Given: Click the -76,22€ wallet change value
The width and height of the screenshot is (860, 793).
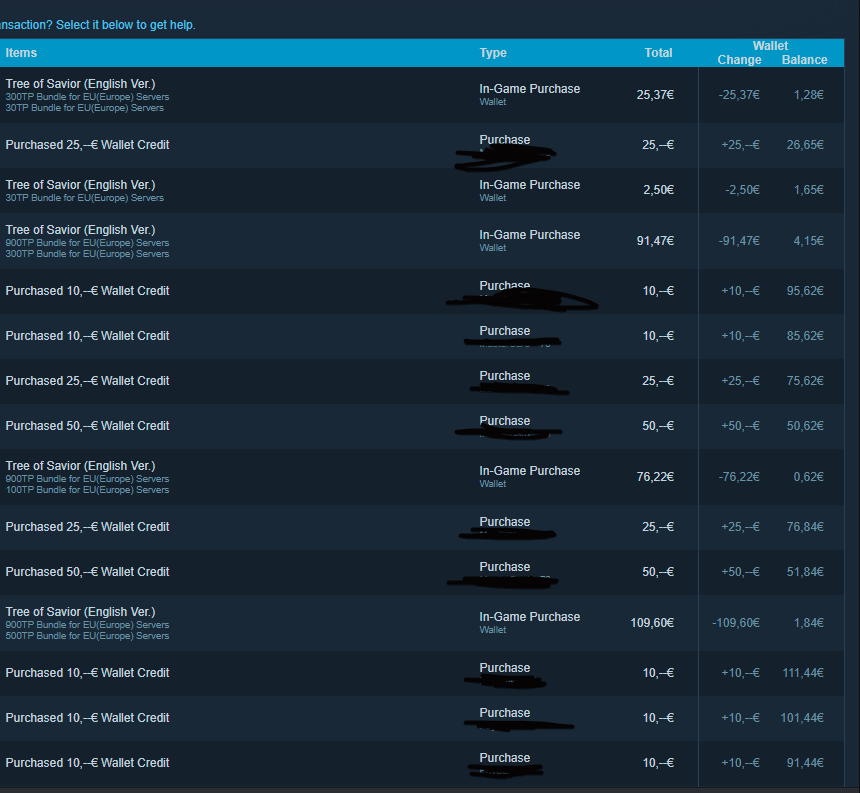Looking at the screenshot, I should 739,477.
